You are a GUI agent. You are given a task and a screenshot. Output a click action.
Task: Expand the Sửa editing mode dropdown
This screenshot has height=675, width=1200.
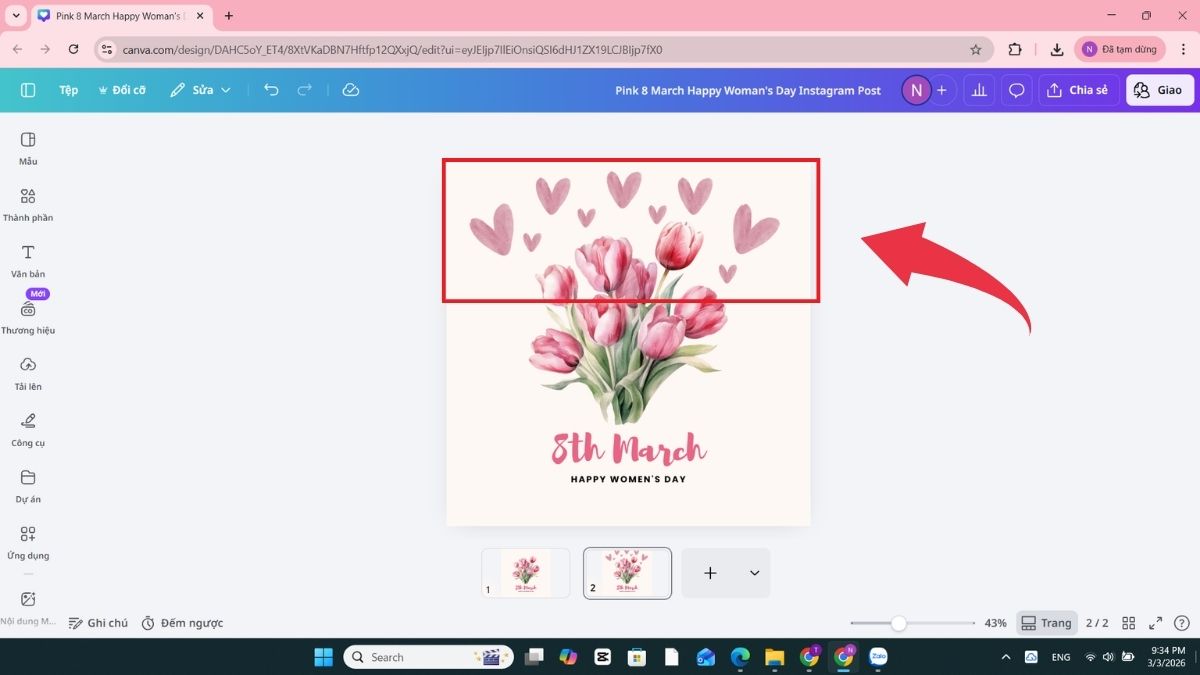click(x=201, y=90)
